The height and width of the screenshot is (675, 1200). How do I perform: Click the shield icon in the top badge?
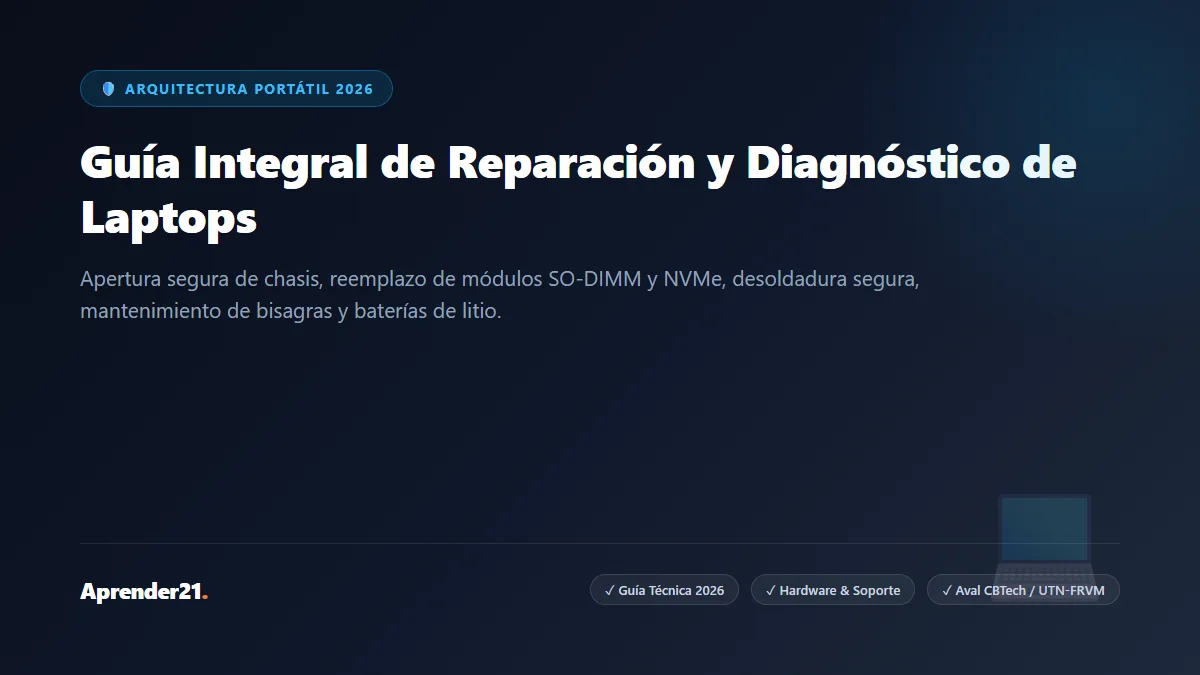click(x=109, y=89)
